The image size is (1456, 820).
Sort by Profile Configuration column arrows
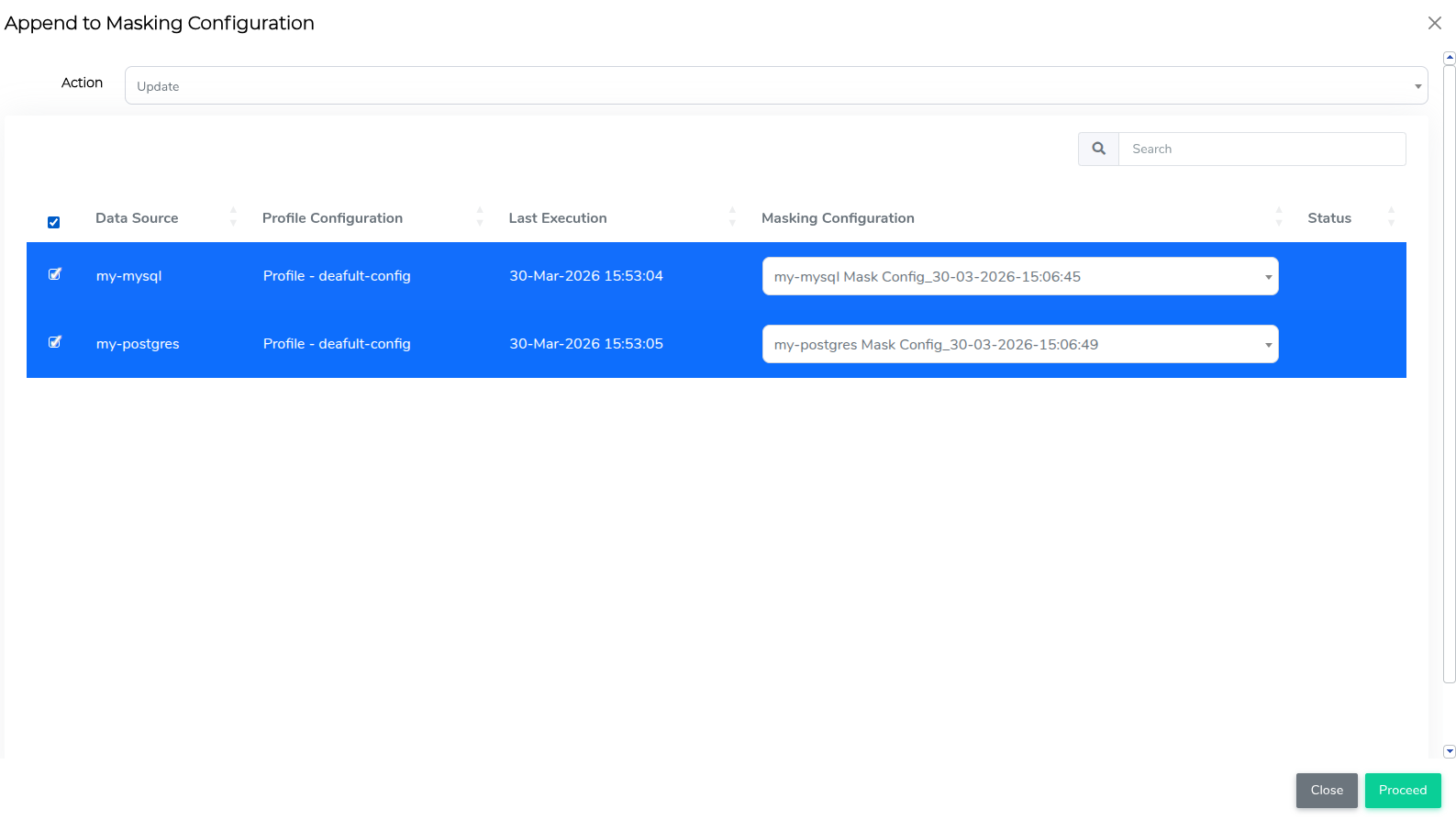point(480,217)
